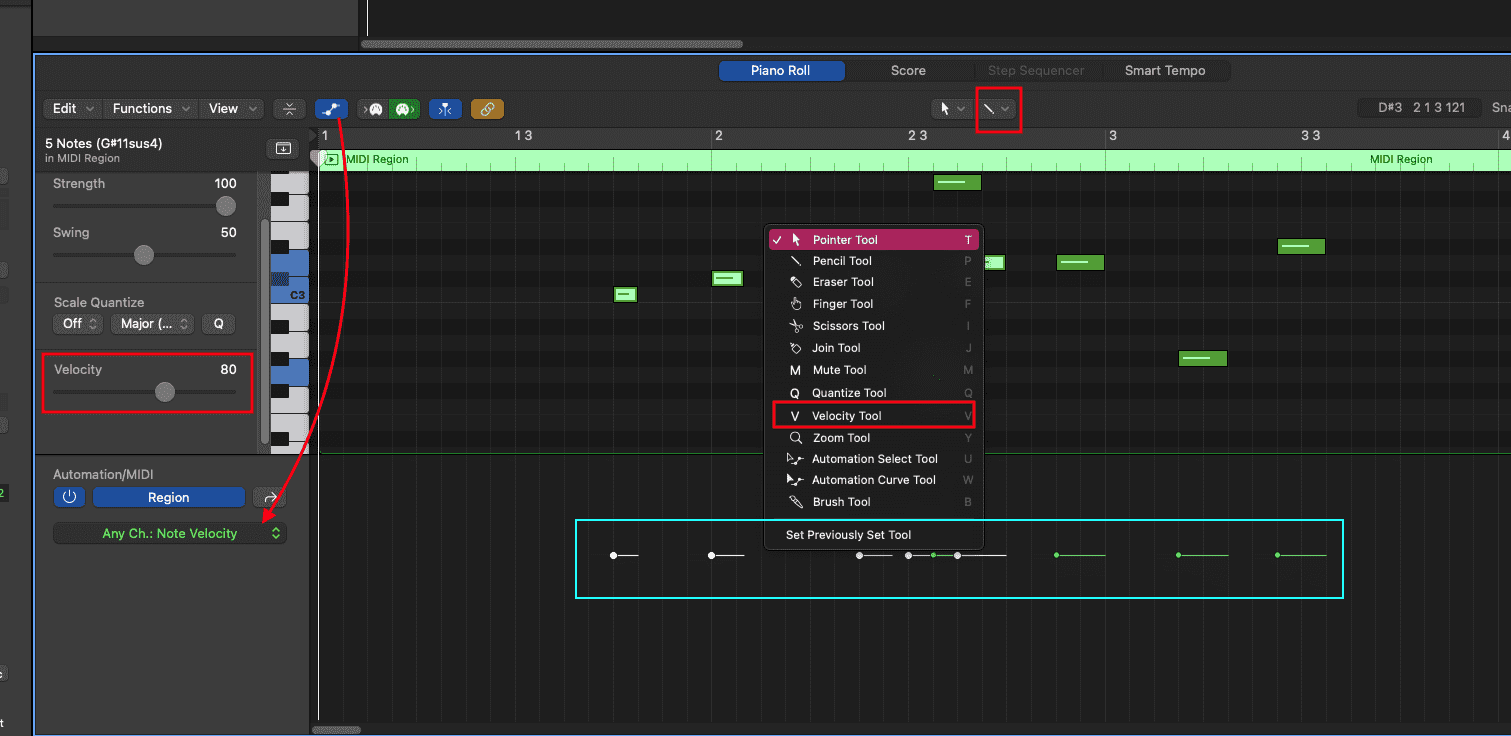This screenshot has height=736, width=1511.
Task: Toggle the Show/Hide Automation button
Action: click(331, 109)
